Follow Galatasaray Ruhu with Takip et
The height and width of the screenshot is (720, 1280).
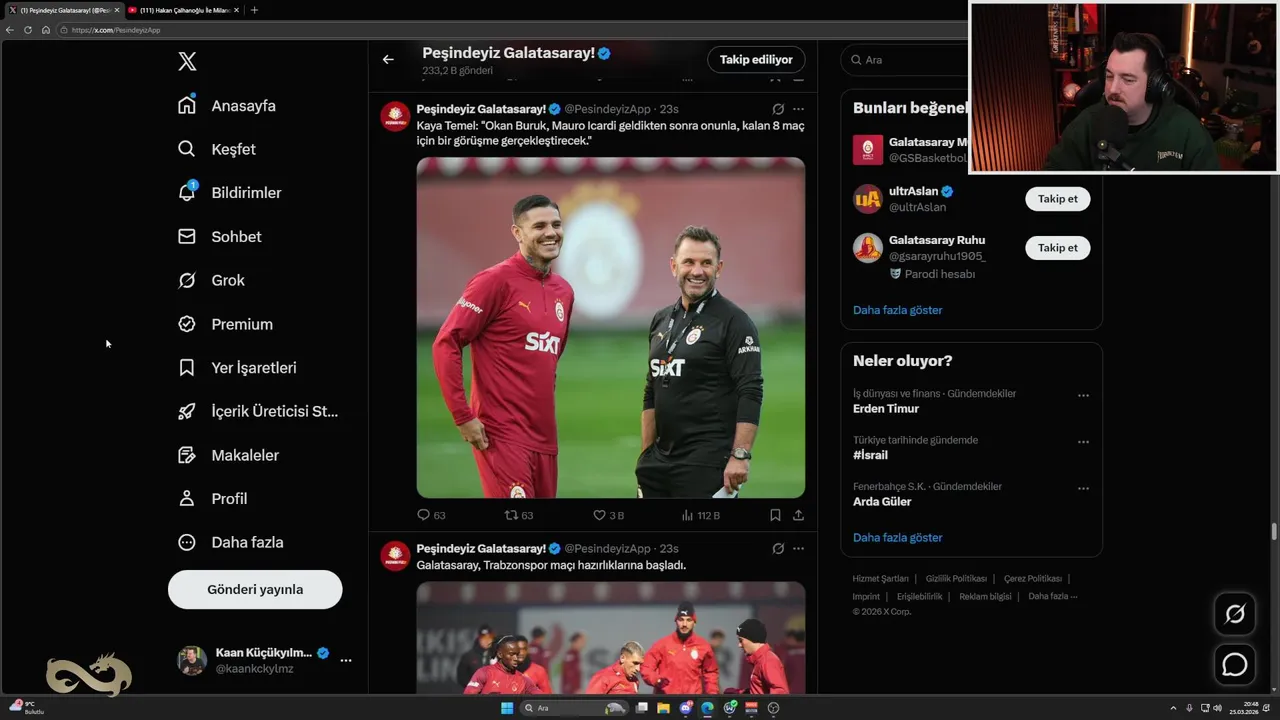[1057, 248]
